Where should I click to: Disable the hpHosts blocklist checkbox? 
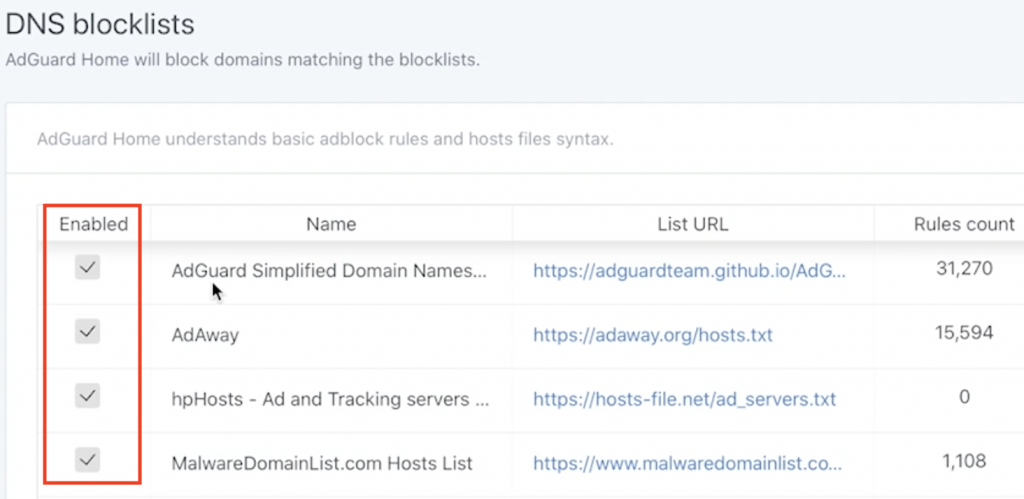(x=88, y=396)
